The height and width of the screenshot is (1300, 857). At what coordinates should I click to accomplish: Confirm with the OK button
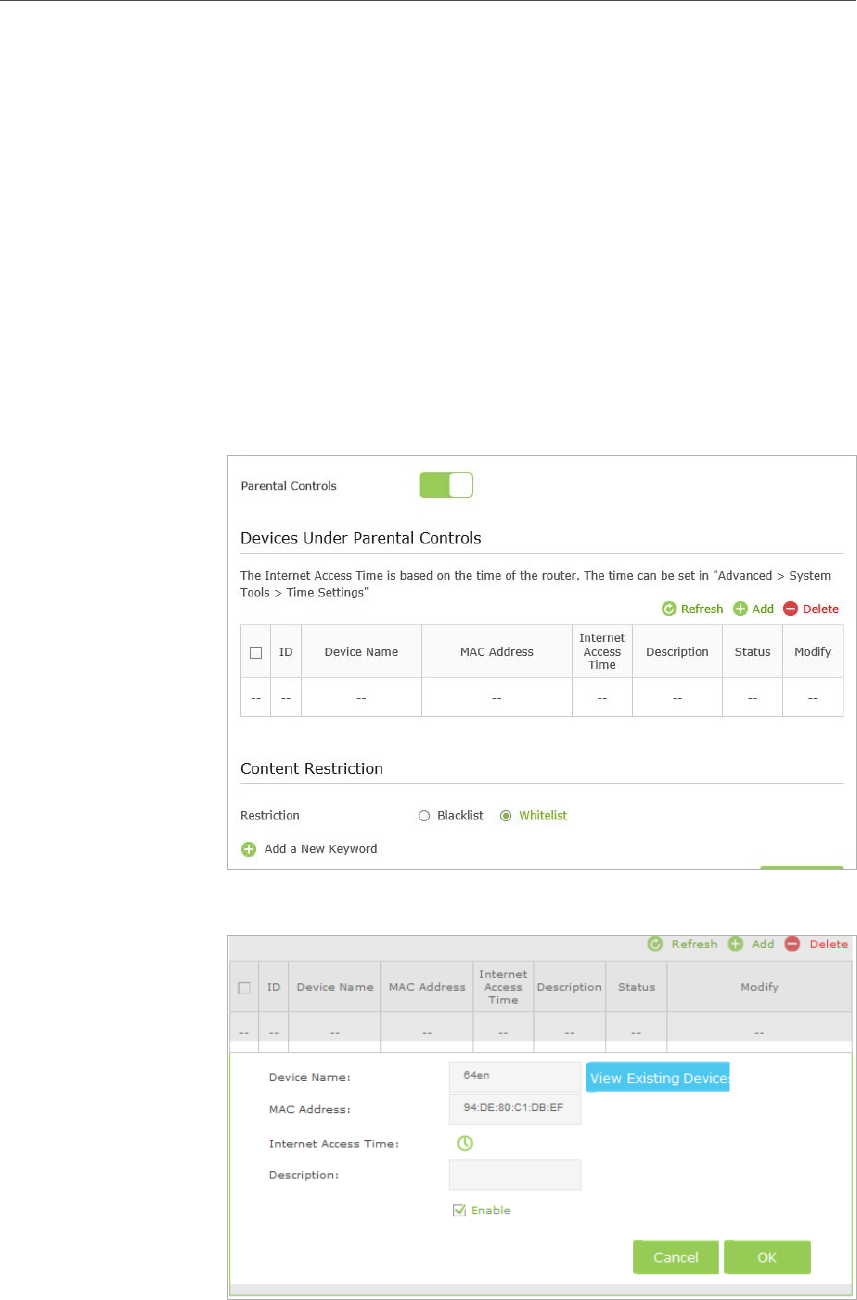pos(767,1257)
